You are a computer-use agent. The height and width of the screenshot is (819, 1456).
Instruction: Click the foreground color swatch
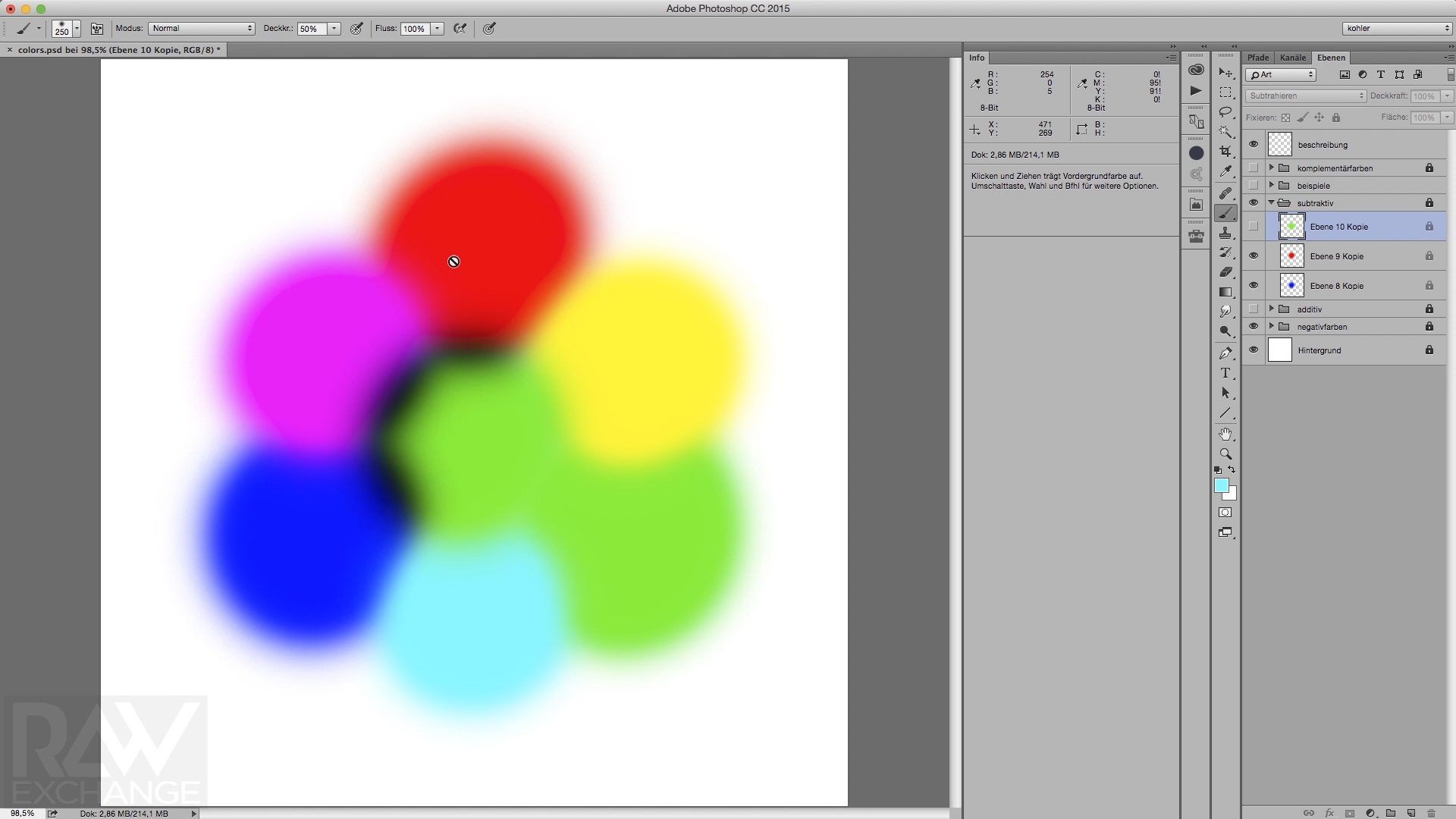coord(1222,485)
